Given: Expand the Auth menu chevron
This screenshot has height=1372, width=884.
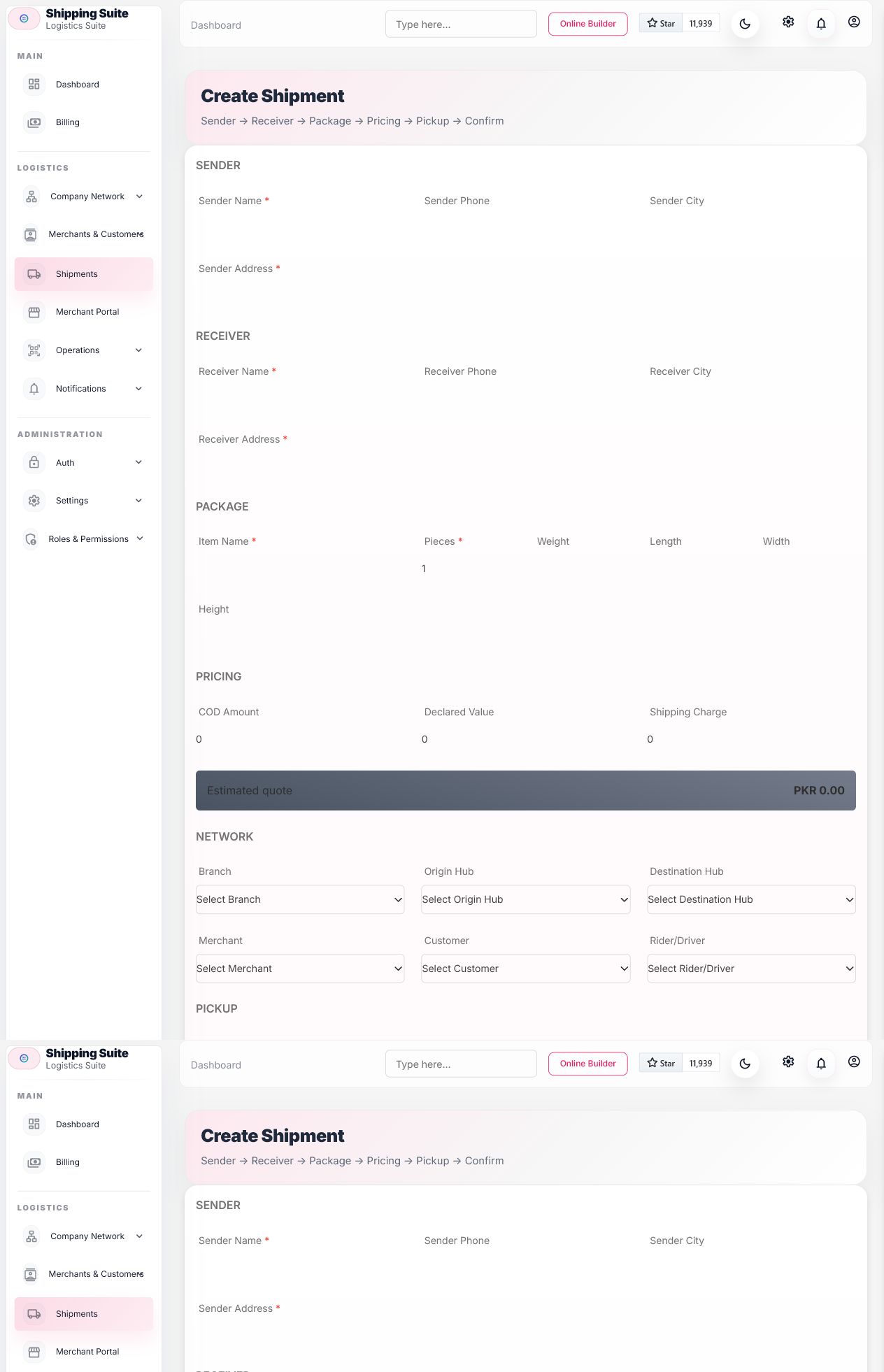Looking at the screenshot, I should click(138, 462).
